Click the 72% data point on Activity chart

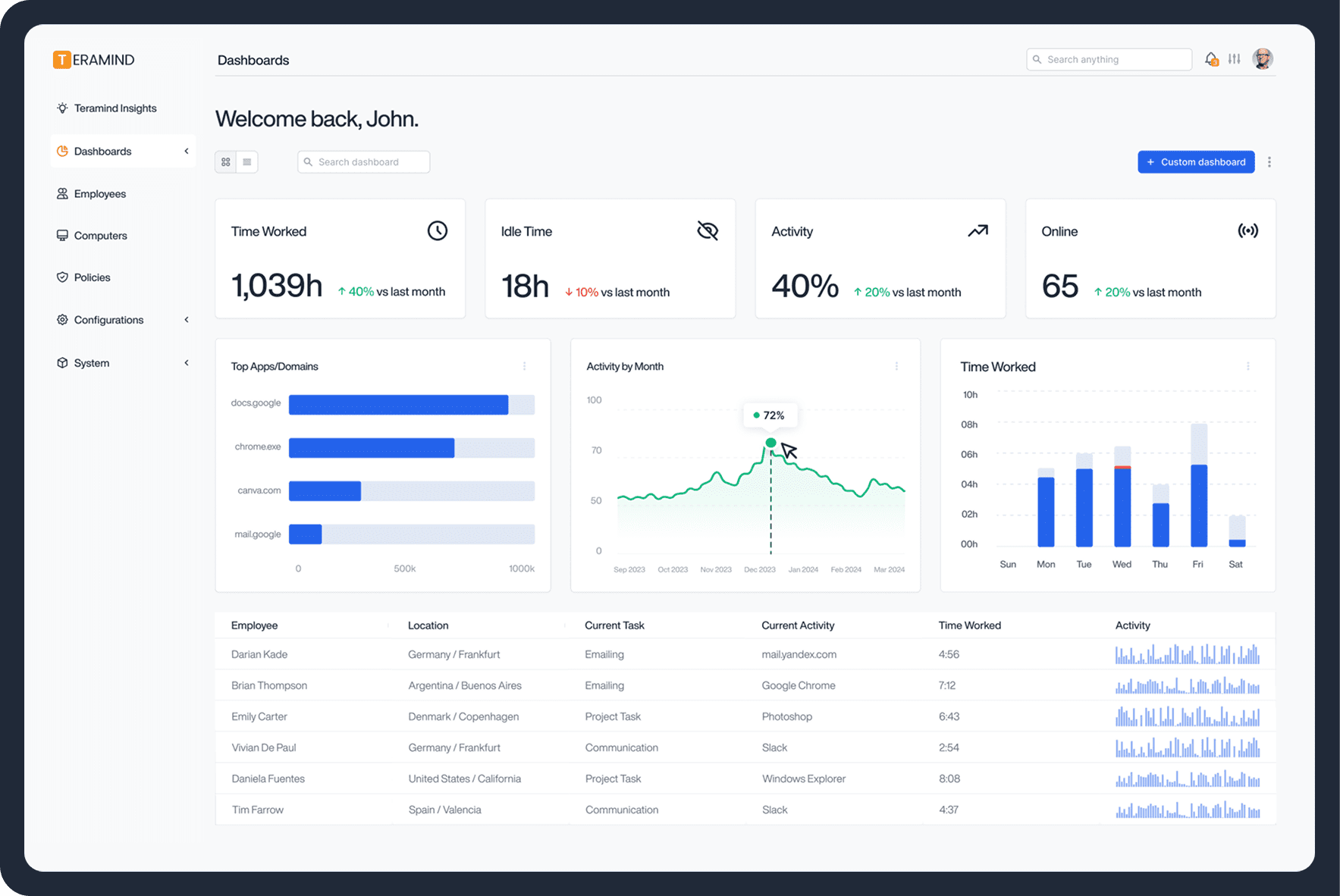770,443
